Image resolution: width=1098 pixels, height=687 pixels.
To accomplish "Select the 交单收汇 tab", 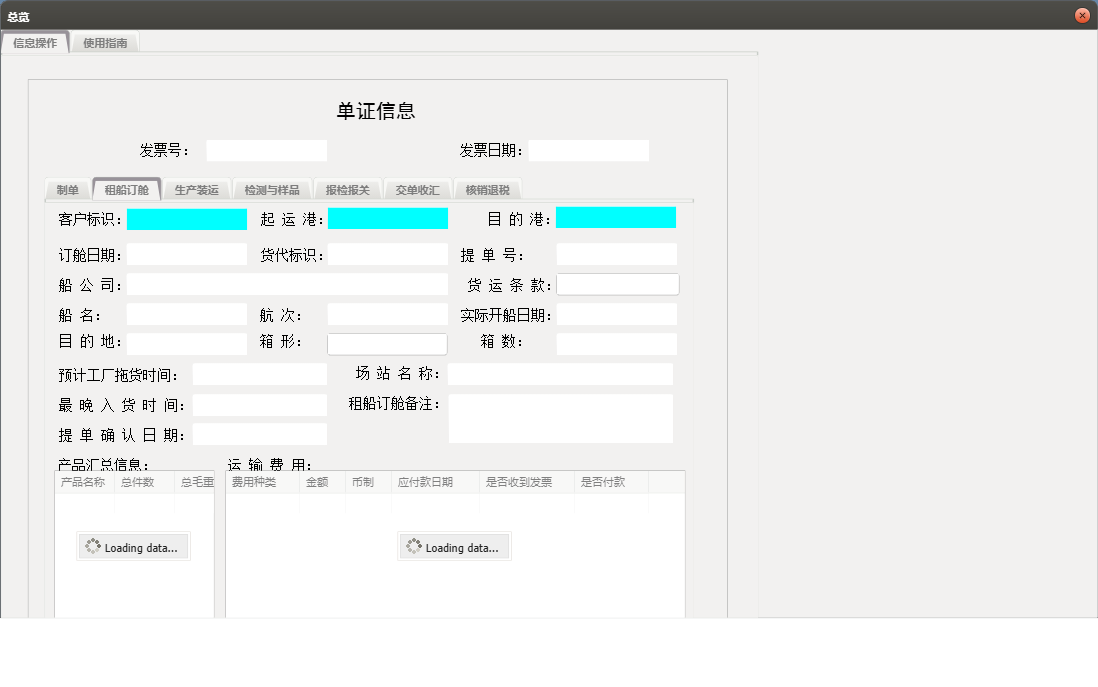I will [x=417, y=188].
